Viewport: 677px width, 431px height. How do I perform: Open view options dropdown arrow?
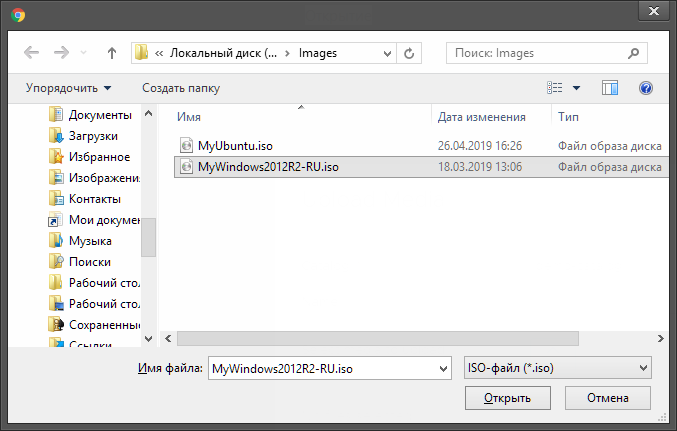coord(576,88)
